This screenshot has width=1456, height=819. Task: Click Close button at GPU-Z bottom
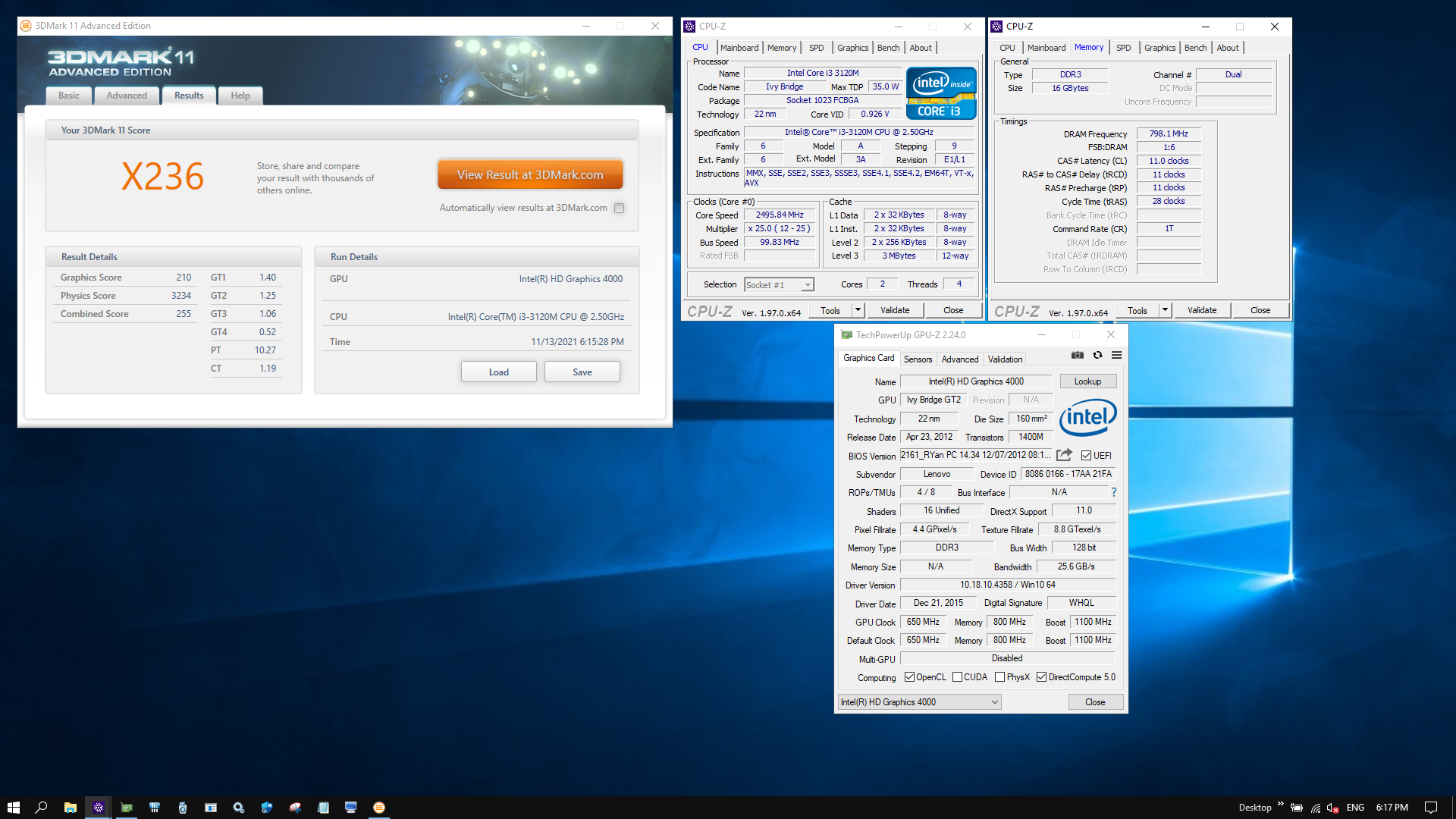point(1095,702)
